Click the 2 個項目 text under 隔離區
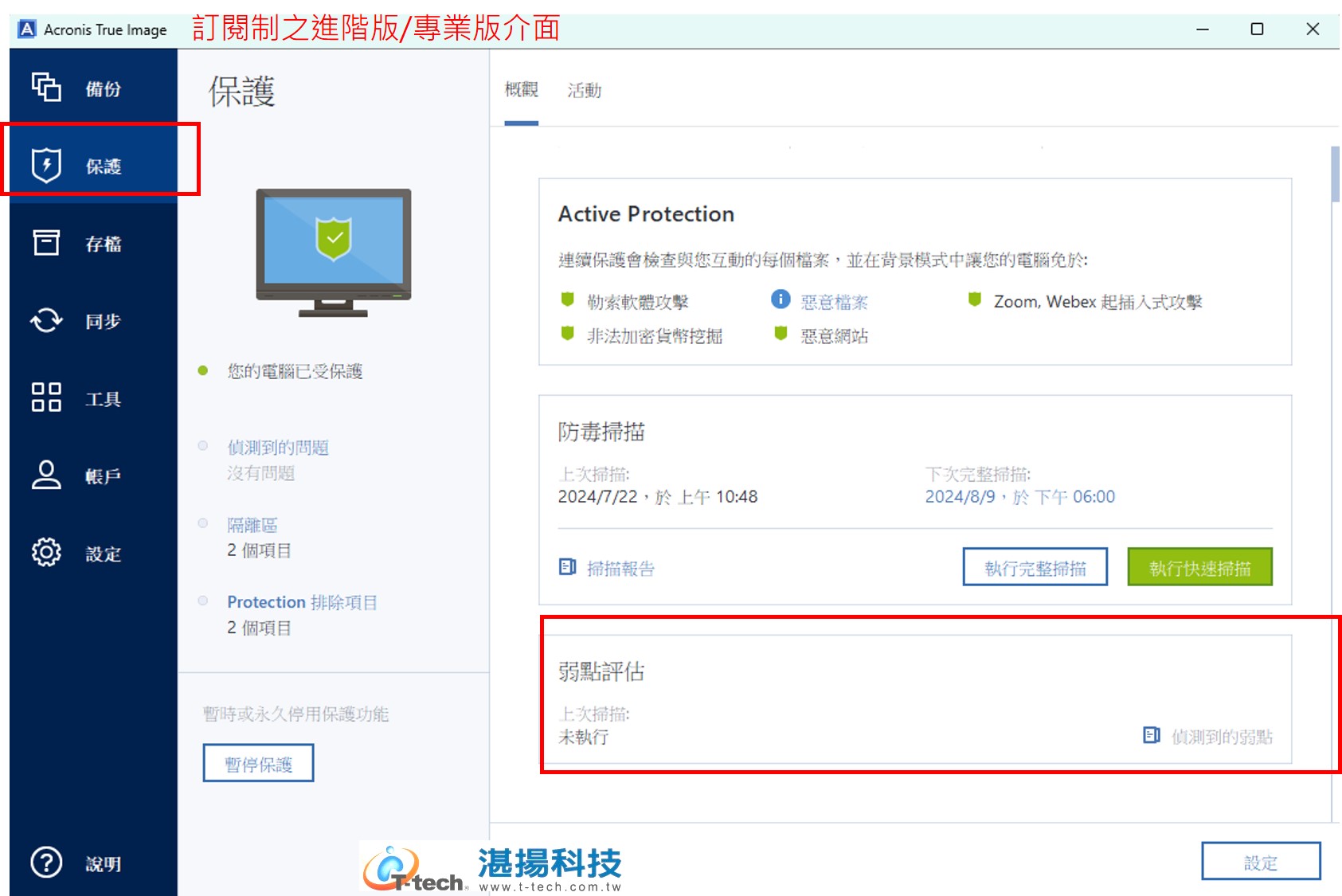The height and width of the screenshot is (896, 1342). pyautogui.click(x=260, y=550)
